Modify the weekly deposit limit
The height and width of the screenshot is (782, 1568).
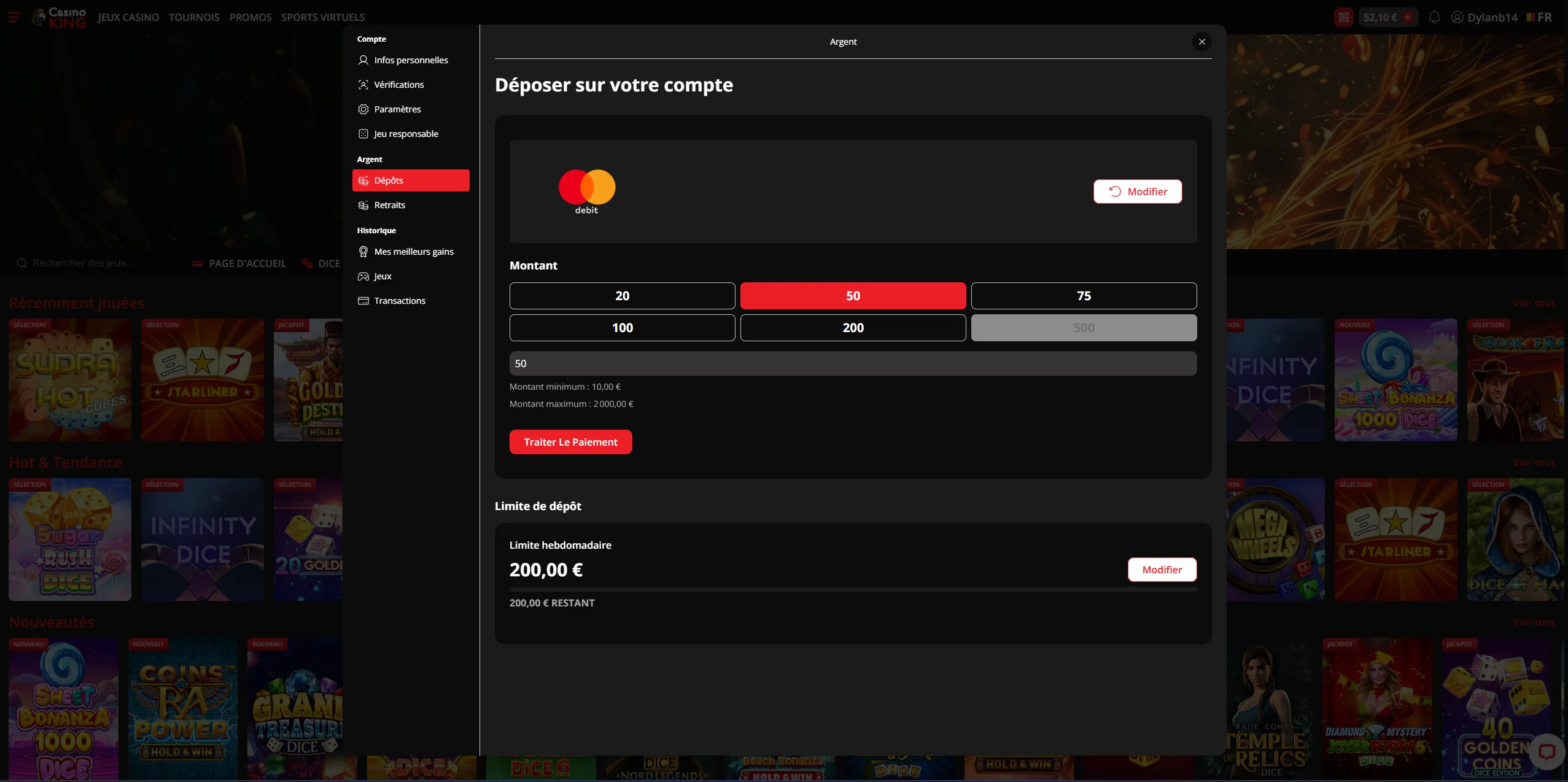point(1162,570)
